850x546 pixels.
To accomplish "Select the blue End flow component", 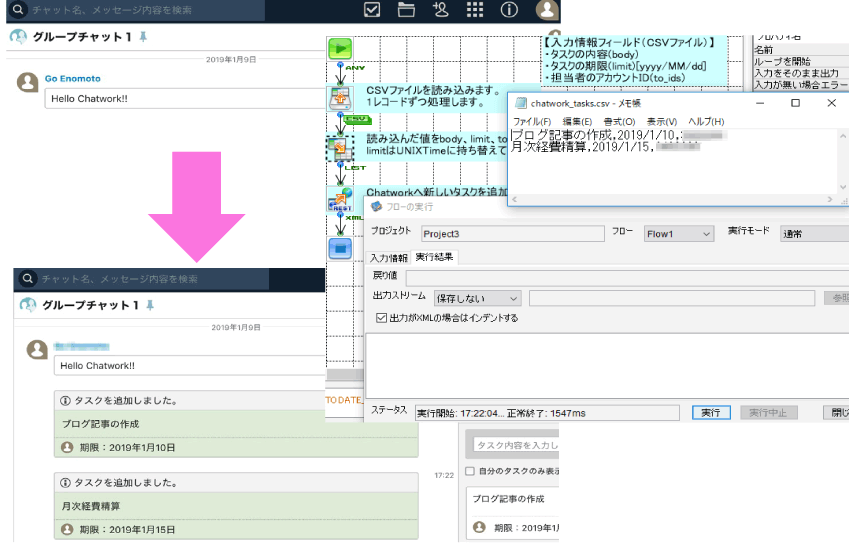I will [x=340, y=249].
